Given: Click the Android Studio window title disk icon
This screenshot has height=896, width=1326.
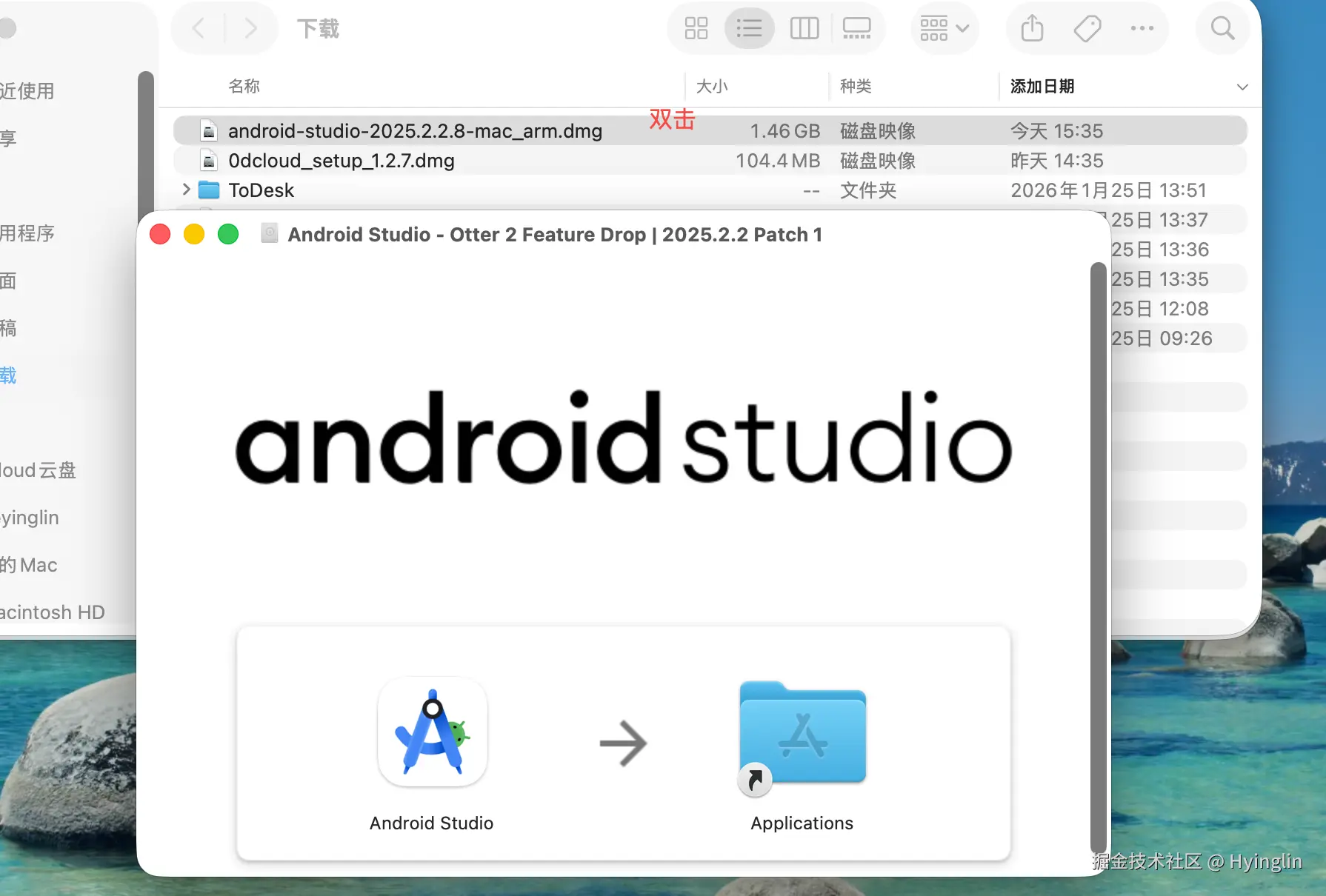Looking at the screenshot, I should [x=270, y=234].
